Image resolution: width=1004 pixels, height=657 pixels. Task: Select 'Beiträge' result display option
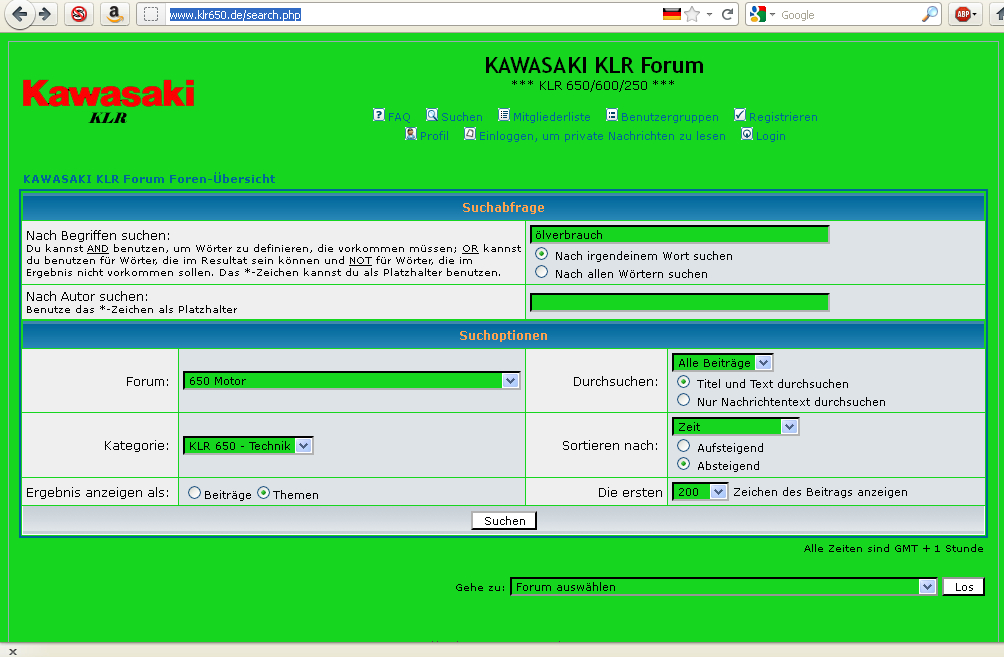click(x=195, y=493)
